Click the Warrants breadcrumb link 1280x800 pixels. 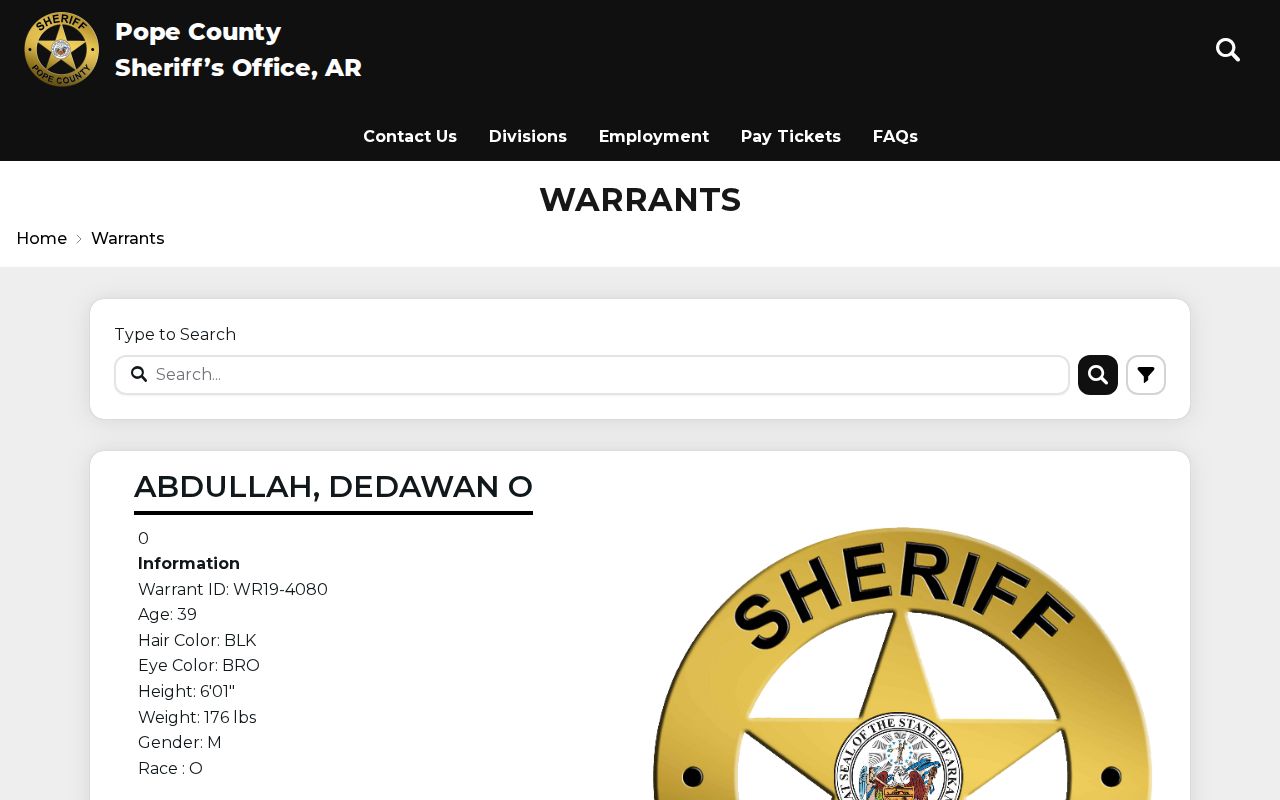[128, 238]
